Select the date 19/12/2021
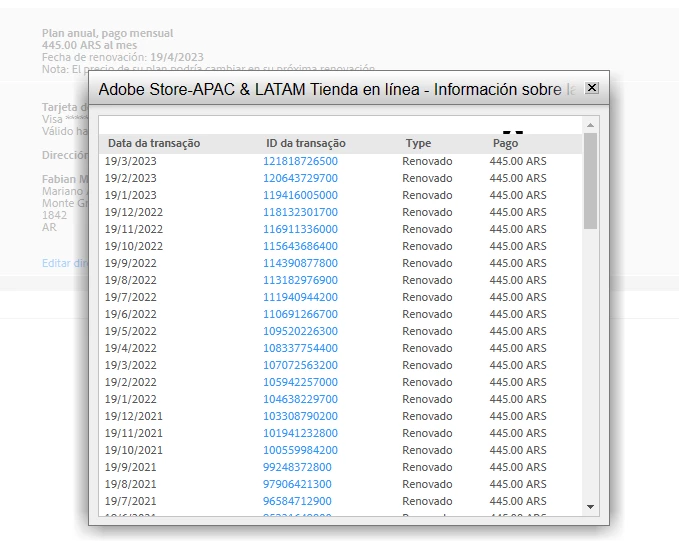The image size is (679, 541). 134,416
